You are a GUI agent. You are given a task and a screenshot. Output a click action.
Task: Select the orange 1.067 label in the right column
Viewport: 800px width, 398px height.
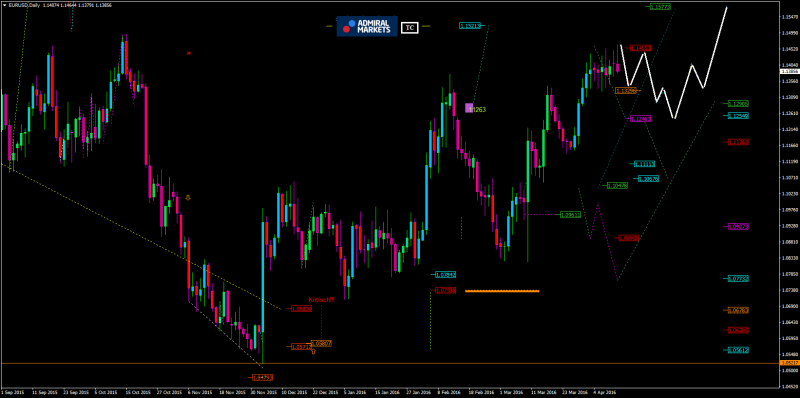[x=738, y=310]
